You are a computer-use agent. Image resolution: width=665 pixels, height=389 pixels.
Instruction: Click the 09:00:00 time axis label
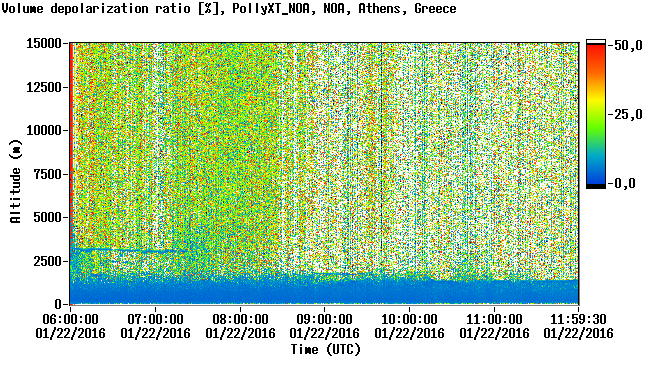click(324, 319)
